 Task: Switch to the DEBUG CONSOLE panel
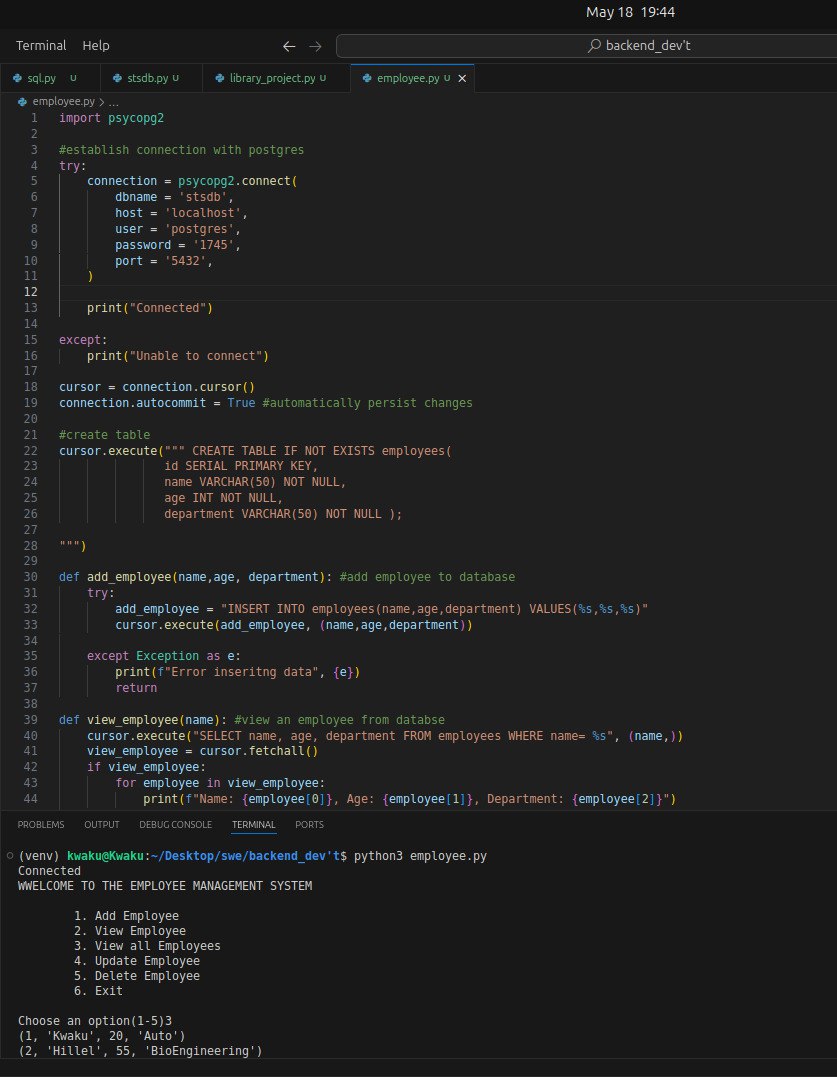pyautogui.click(x=175, y=824)
